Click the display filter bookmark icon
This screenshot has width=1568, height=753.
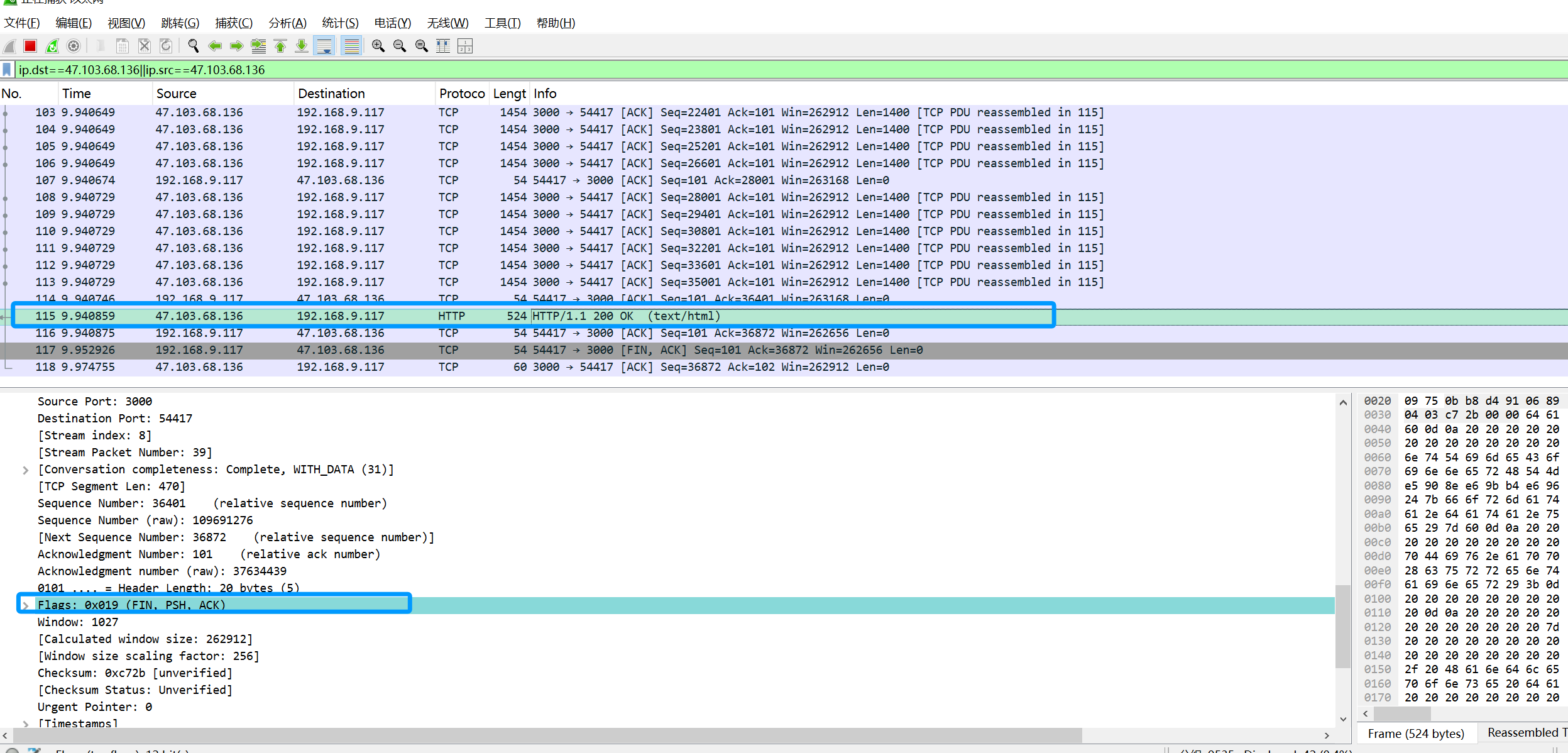point(7,70)
